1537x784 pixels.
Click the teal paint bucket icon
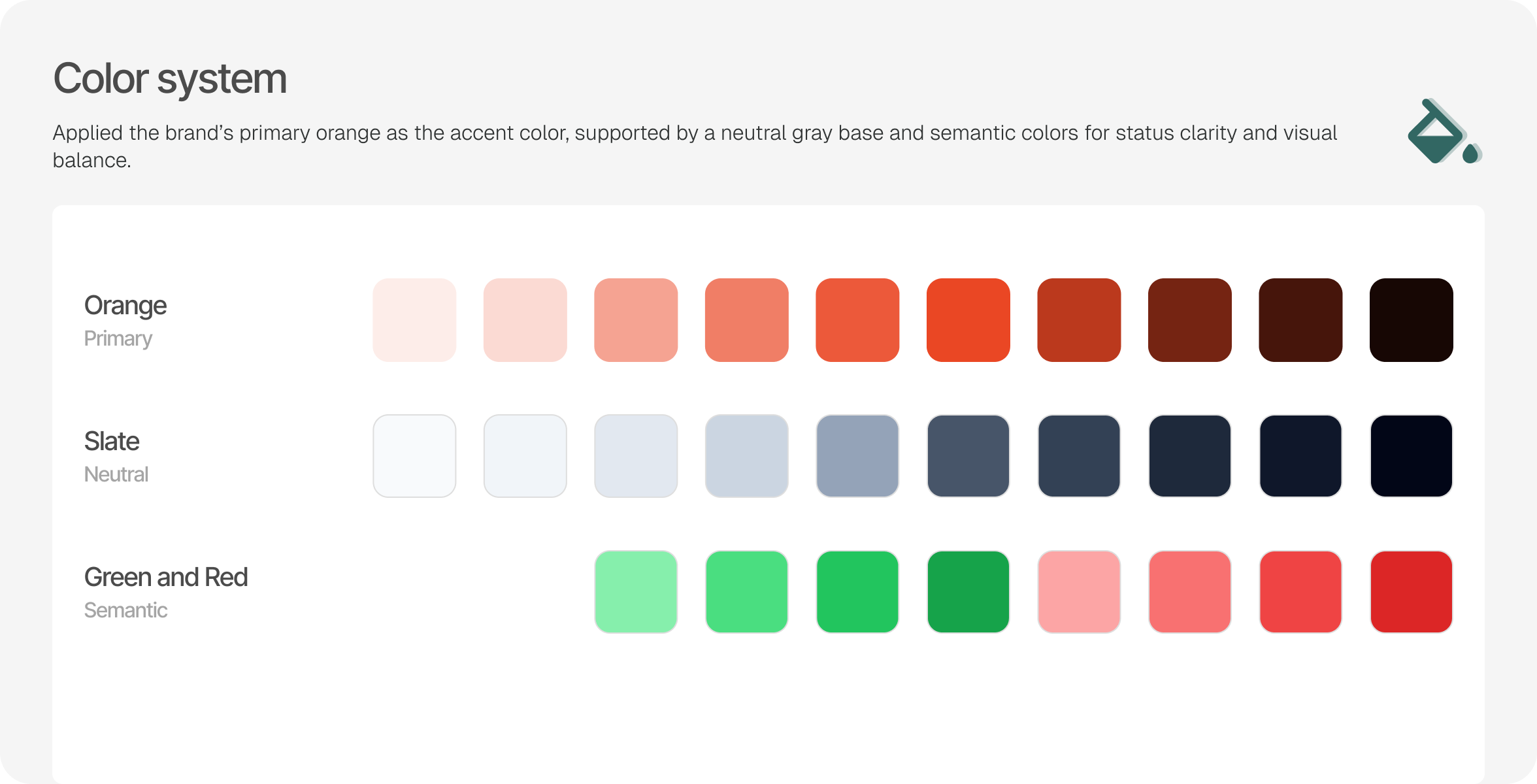(x=1444, y=131)
